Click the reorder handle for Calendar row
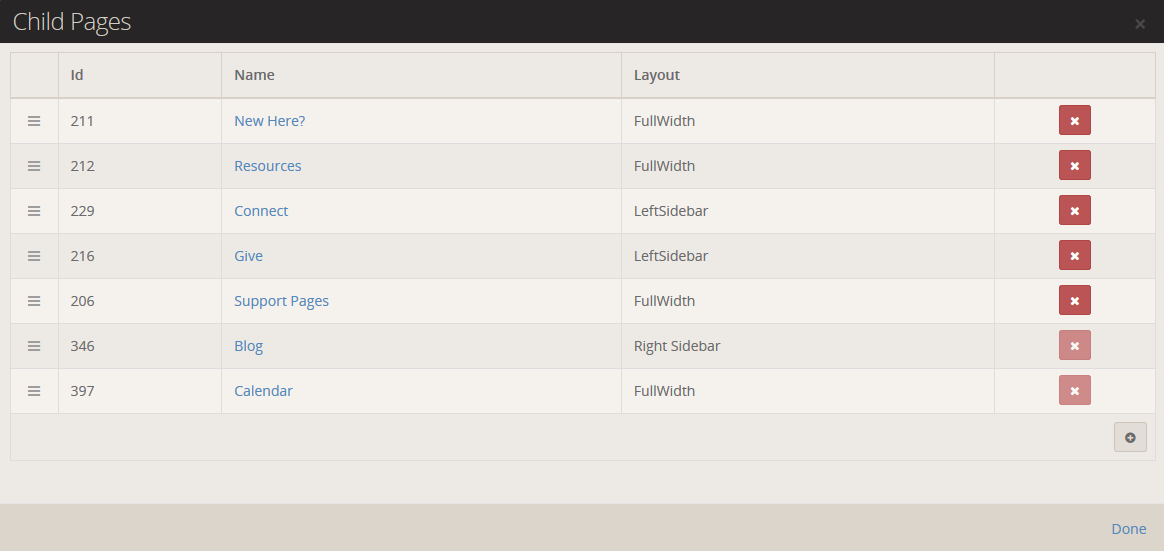Screen dimensions: 1164x551 point(34,391)
